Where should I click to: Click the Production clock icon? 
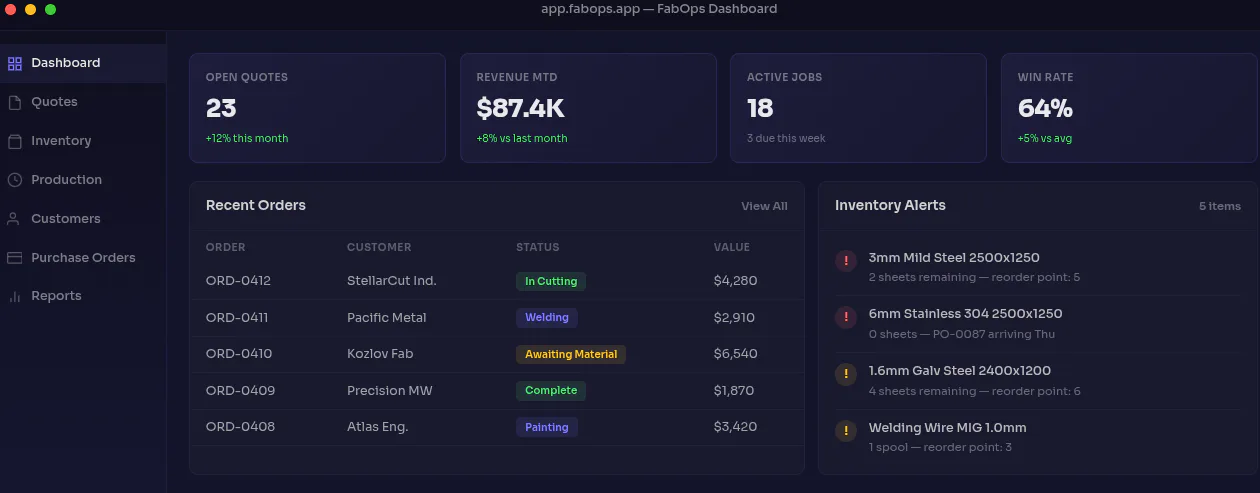(x=15, y=180)
